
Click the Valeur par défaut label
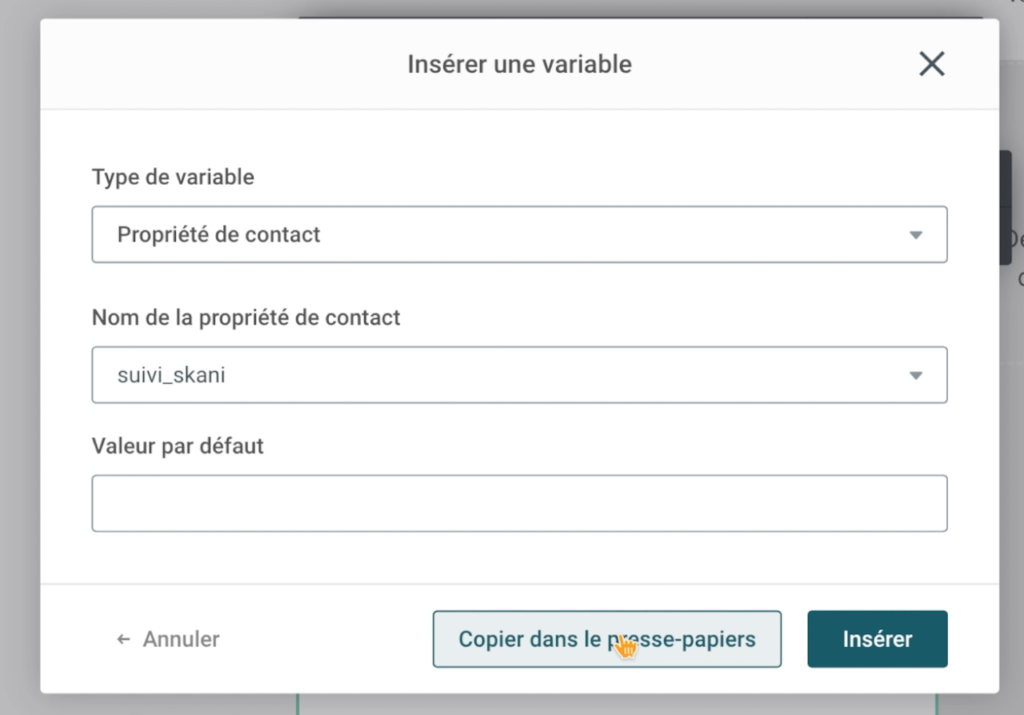tap(178, 446)
